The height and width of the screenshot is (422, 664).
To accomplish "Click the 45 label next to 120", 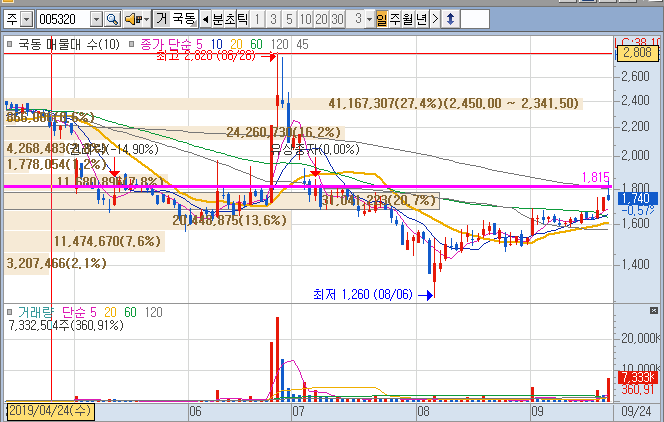I will (302, 44).
